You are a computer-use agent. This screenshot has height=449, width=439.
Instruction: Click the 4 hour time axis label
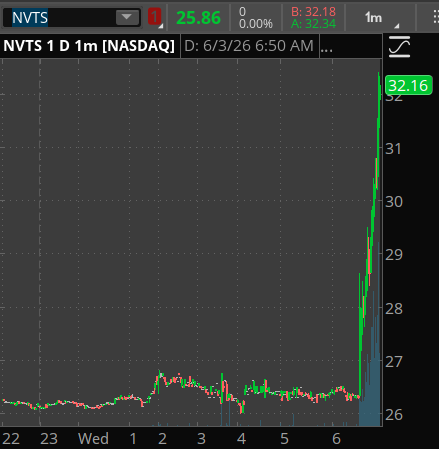coord(241,439)
